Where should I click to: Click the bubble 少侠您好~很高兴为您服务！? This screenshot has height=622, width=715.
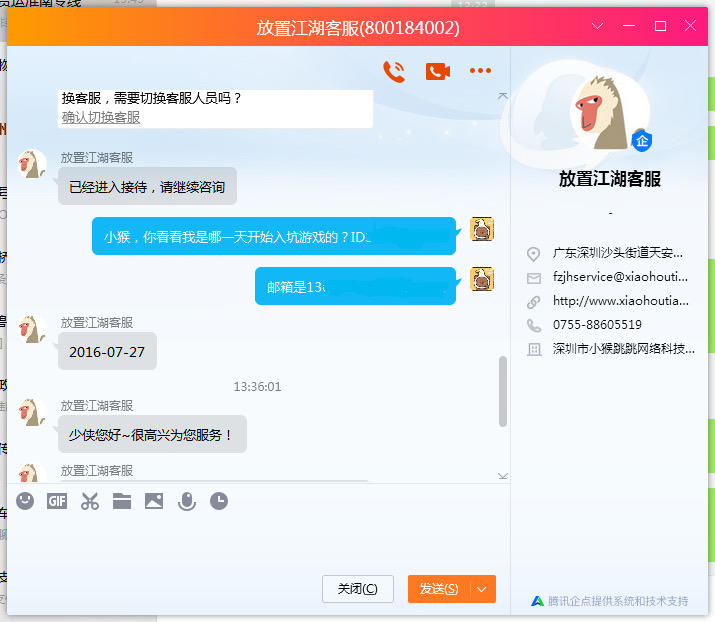click(152, 434)
